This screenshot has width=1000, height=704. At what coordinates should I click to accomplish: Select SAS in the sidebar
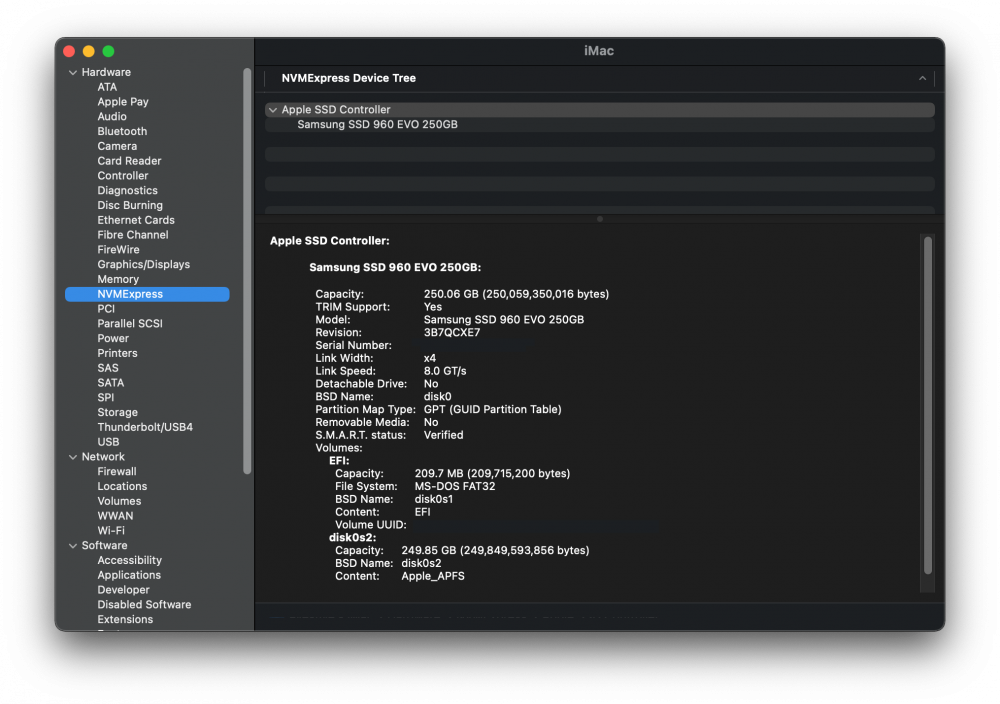click(x=108, y=368)
